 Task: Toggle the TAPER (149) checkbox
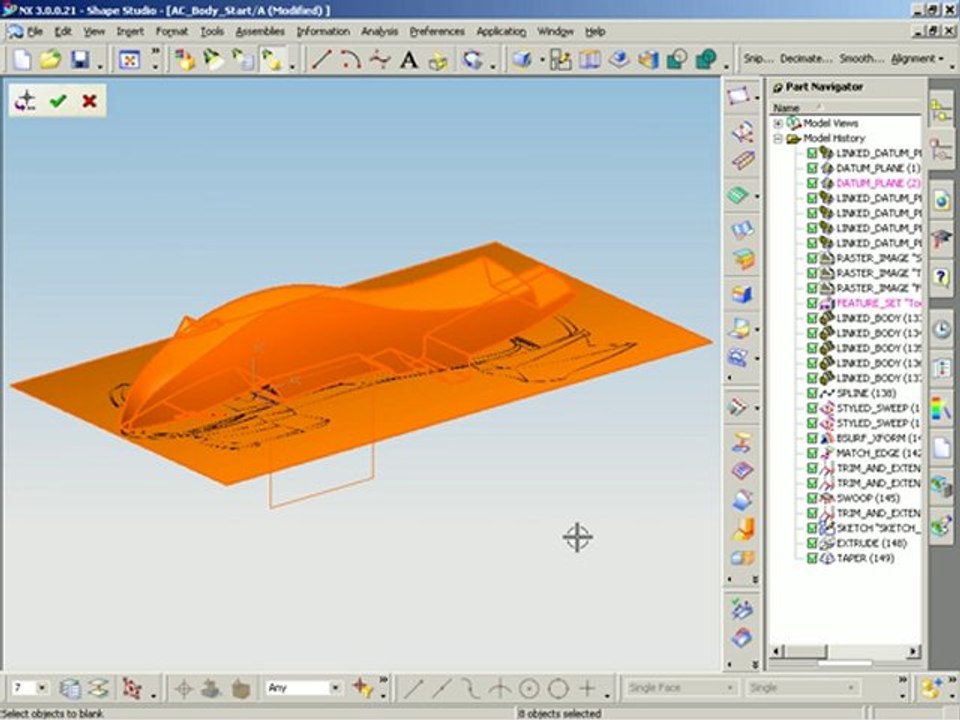[x=812, y=558]
